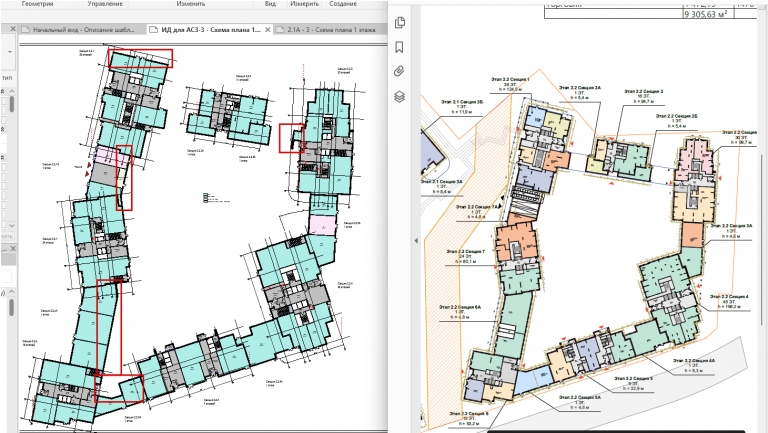Click the 'Этап 2.2 Секция 2Б' label in PDF
Screen dimensions: 768x433
pyautogui.click(x=676, y=116)
